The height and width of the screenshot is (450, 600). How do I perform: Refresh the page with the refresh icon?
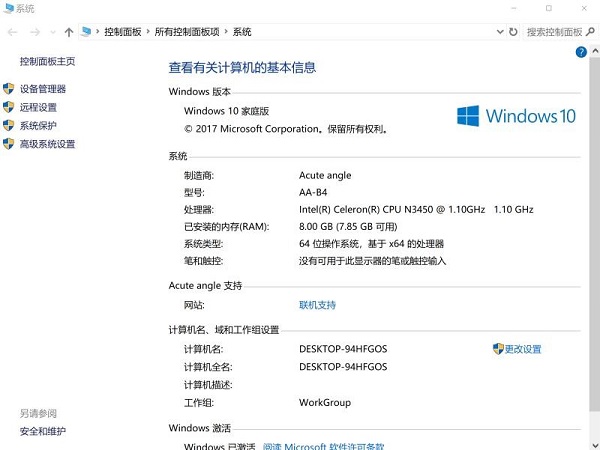[513, 32]
